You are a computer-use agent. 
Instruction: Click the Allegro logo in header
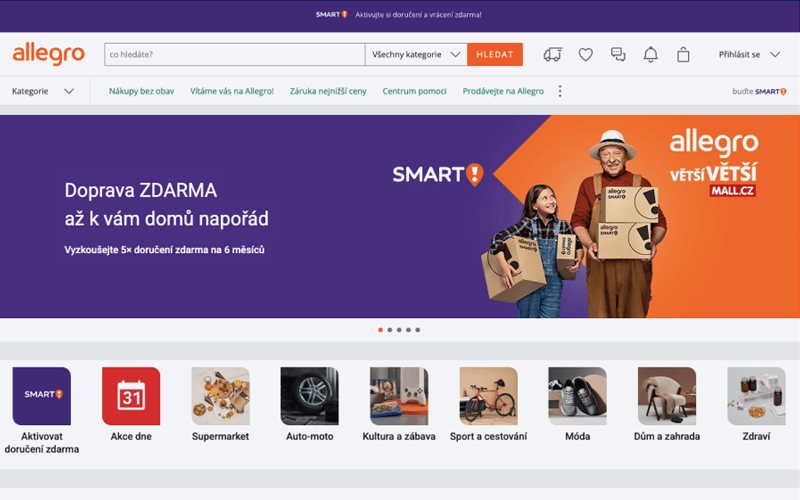(x=48, y=54)
